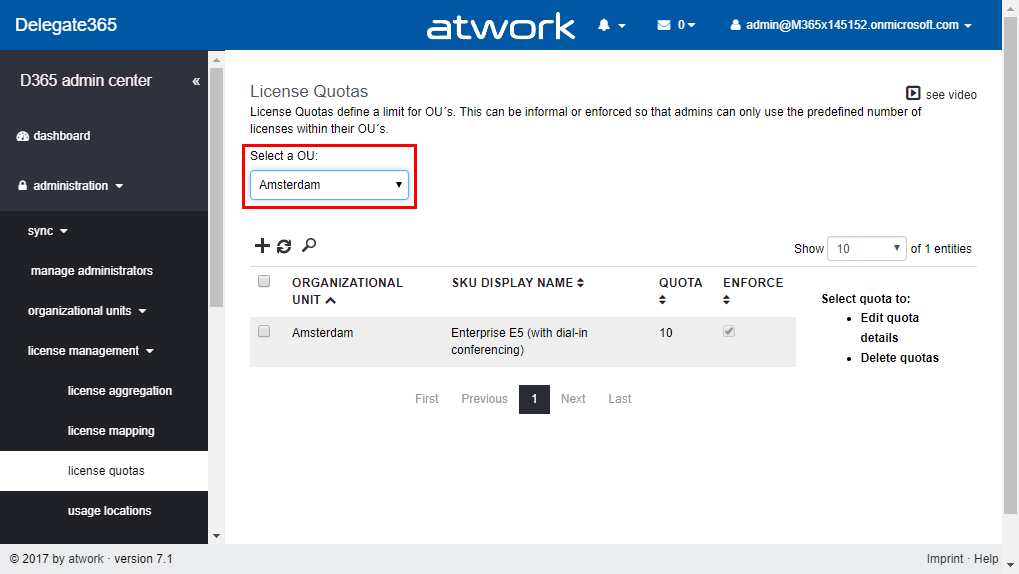Screen dimensions: 1019x574
Task: Toggle Enforce checkbox for Amsterdam quota
Action: pyautogui.click(x=729, y=332)
